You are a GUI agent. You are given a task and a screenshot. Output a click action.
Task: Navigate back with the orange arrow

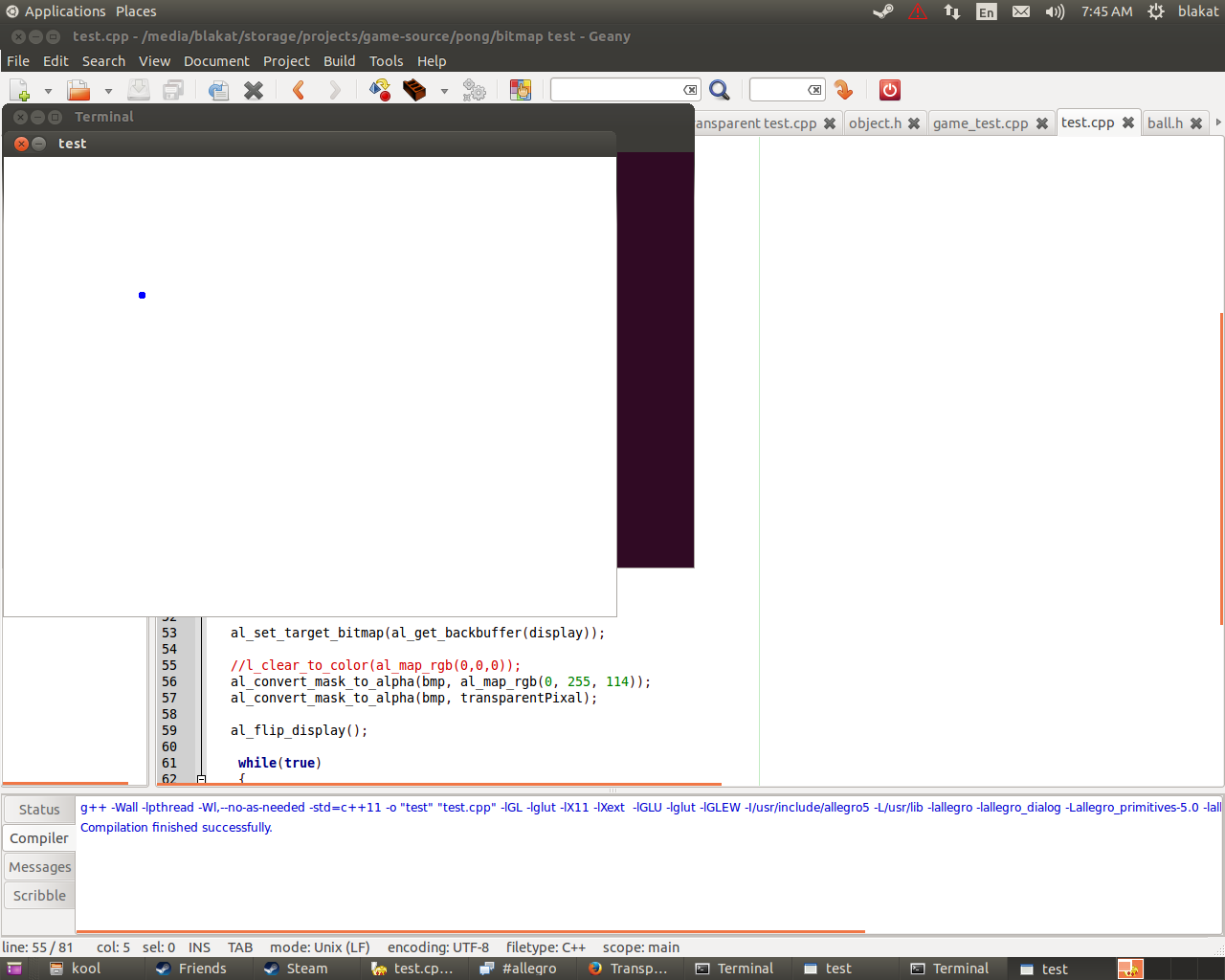pos(299,90)
